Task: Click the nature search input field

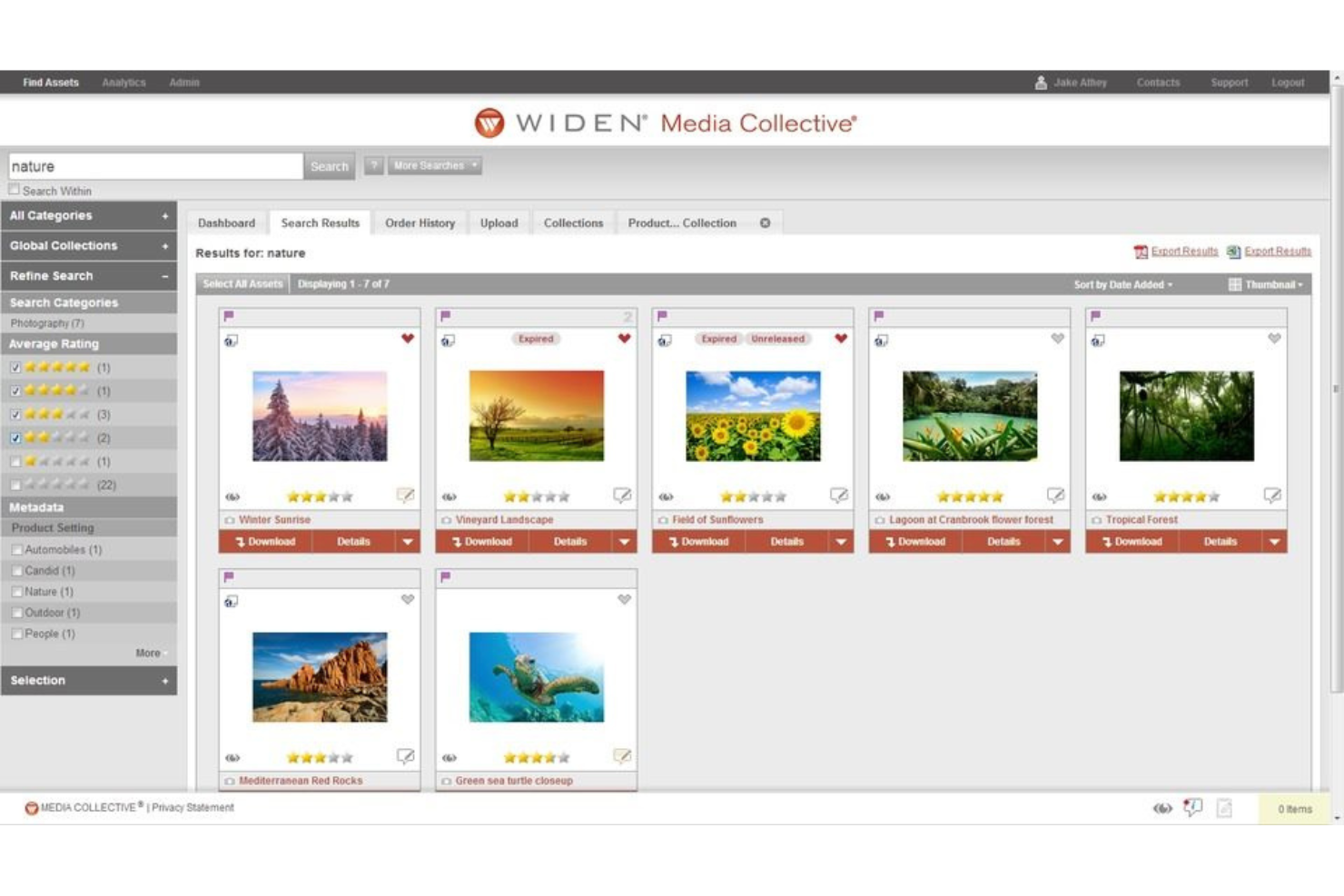Action: point(155,166)
